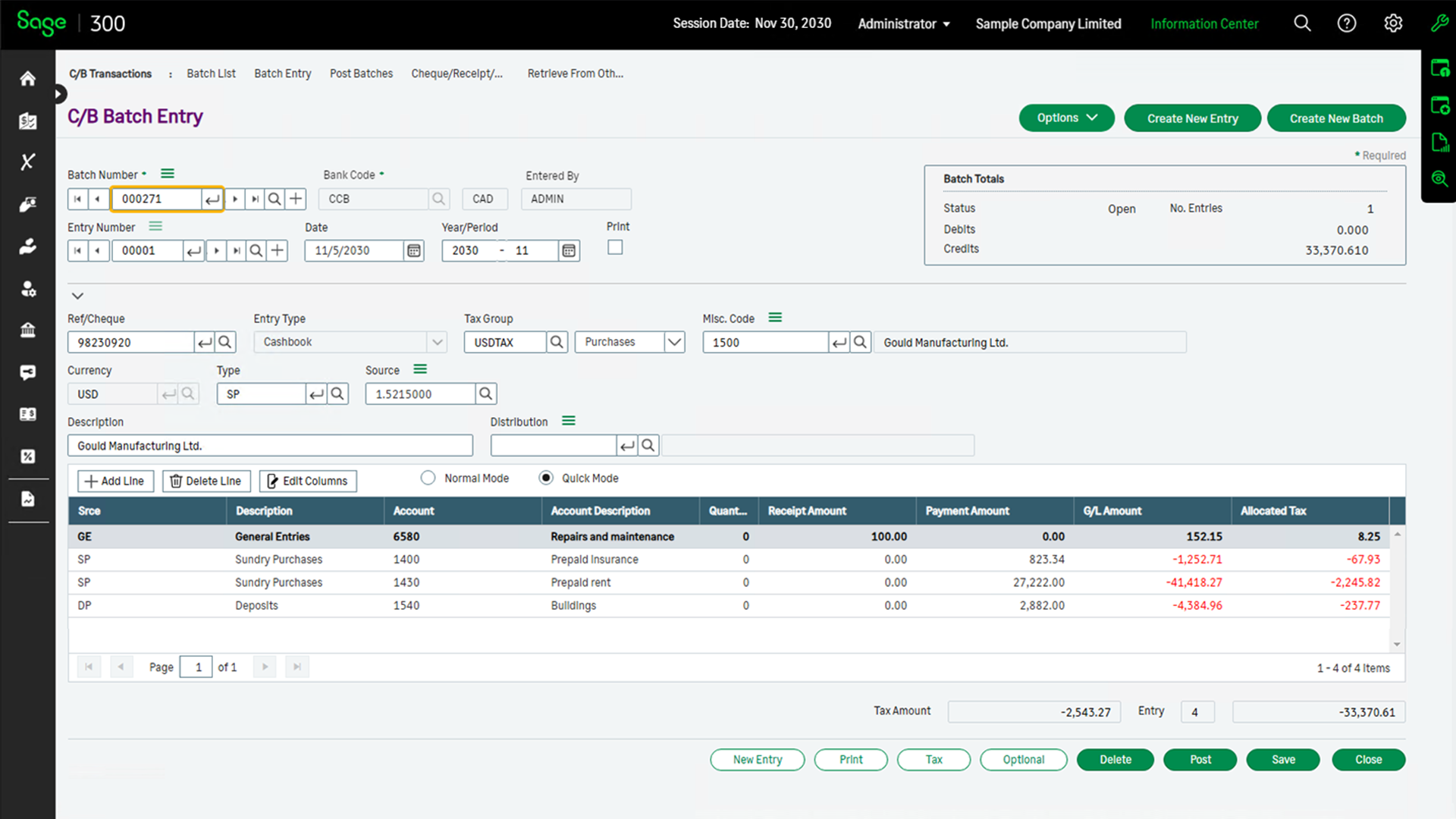The image size is (1456, 819).
Task: Open the Options dropdown button
Action: click(x=1066, y=118)
